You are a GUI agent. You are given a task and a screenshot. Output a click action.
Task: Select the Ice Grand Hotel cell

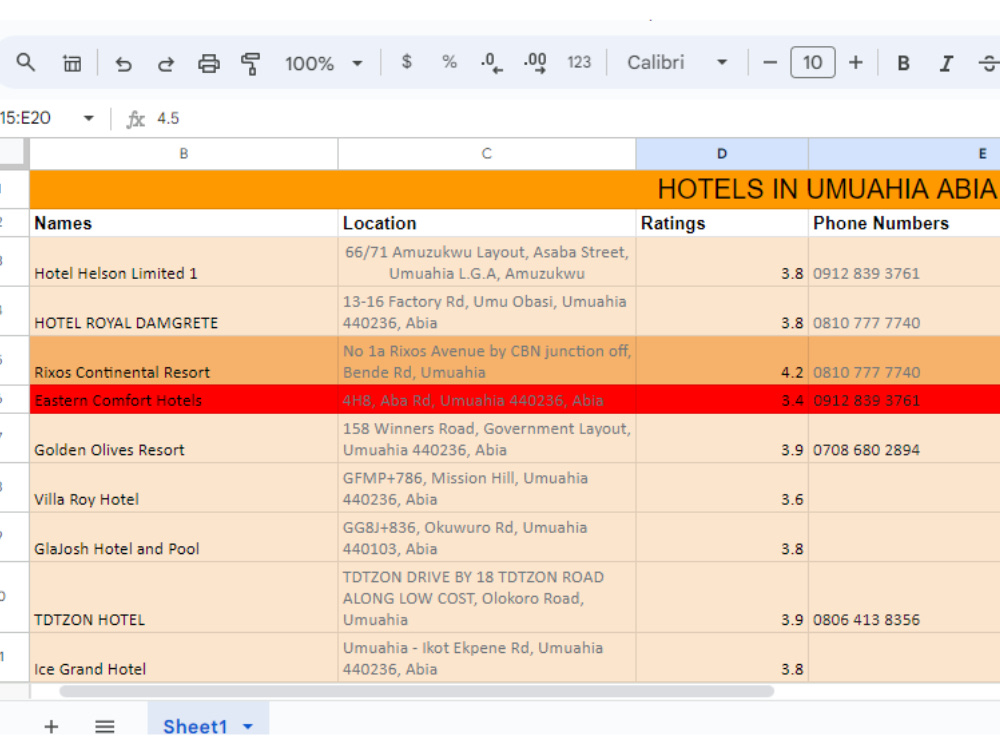click(184, 658)
